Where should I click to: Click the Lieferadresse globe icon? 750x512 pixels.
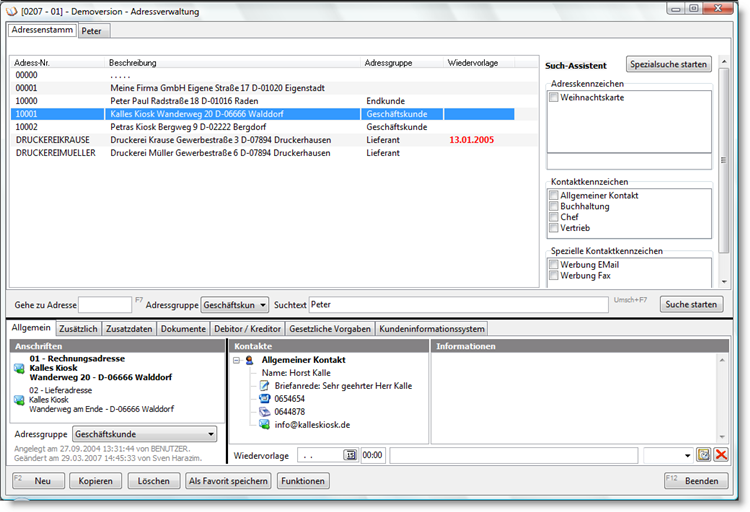19,400
